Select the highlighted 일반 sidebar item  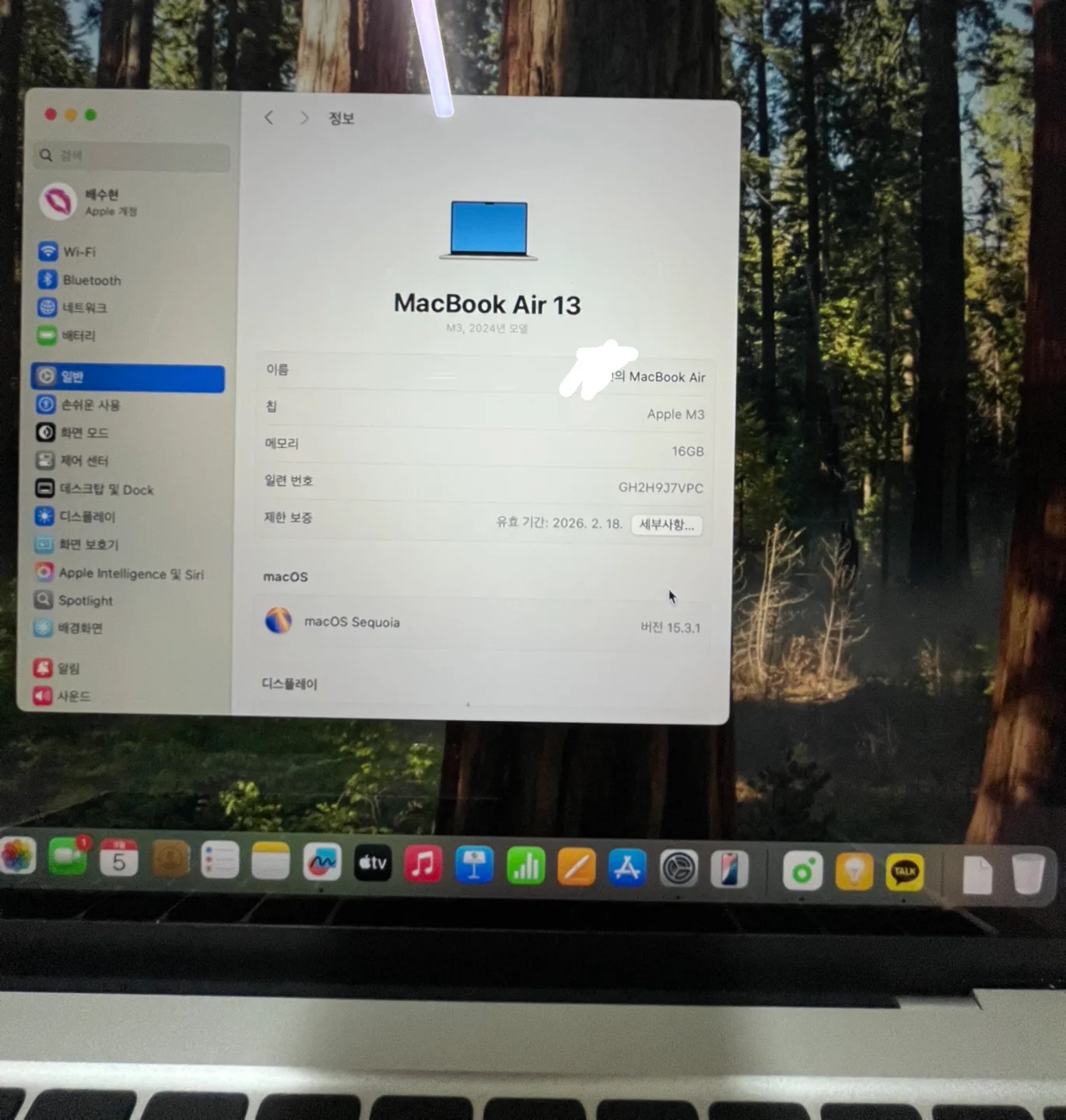pyautogui.click(x=128, y=377)
